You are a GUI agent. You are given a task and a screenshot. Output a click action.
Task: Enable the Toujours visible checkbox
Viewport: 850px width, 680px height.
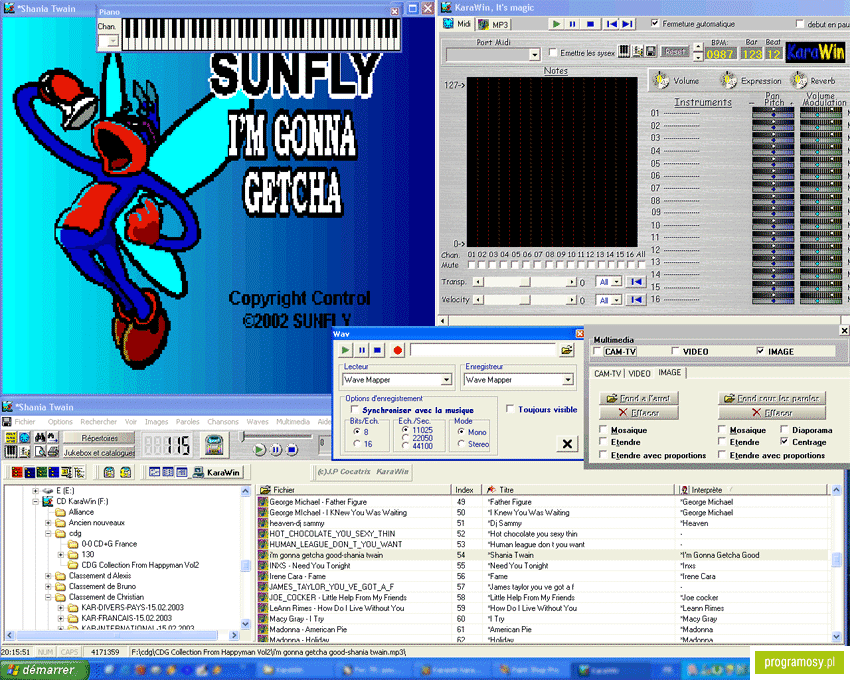coord(510,409)
